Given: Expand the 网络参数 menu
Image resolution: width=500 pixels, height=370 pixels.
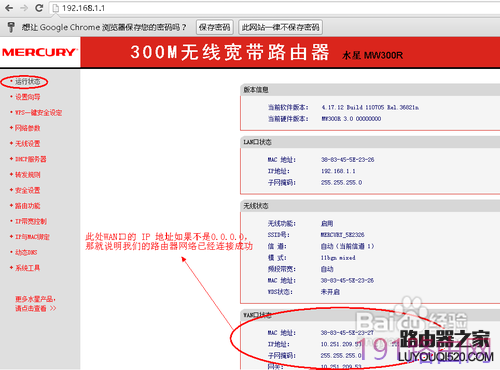Looking at the screenshot, I should tap(27, 128).
